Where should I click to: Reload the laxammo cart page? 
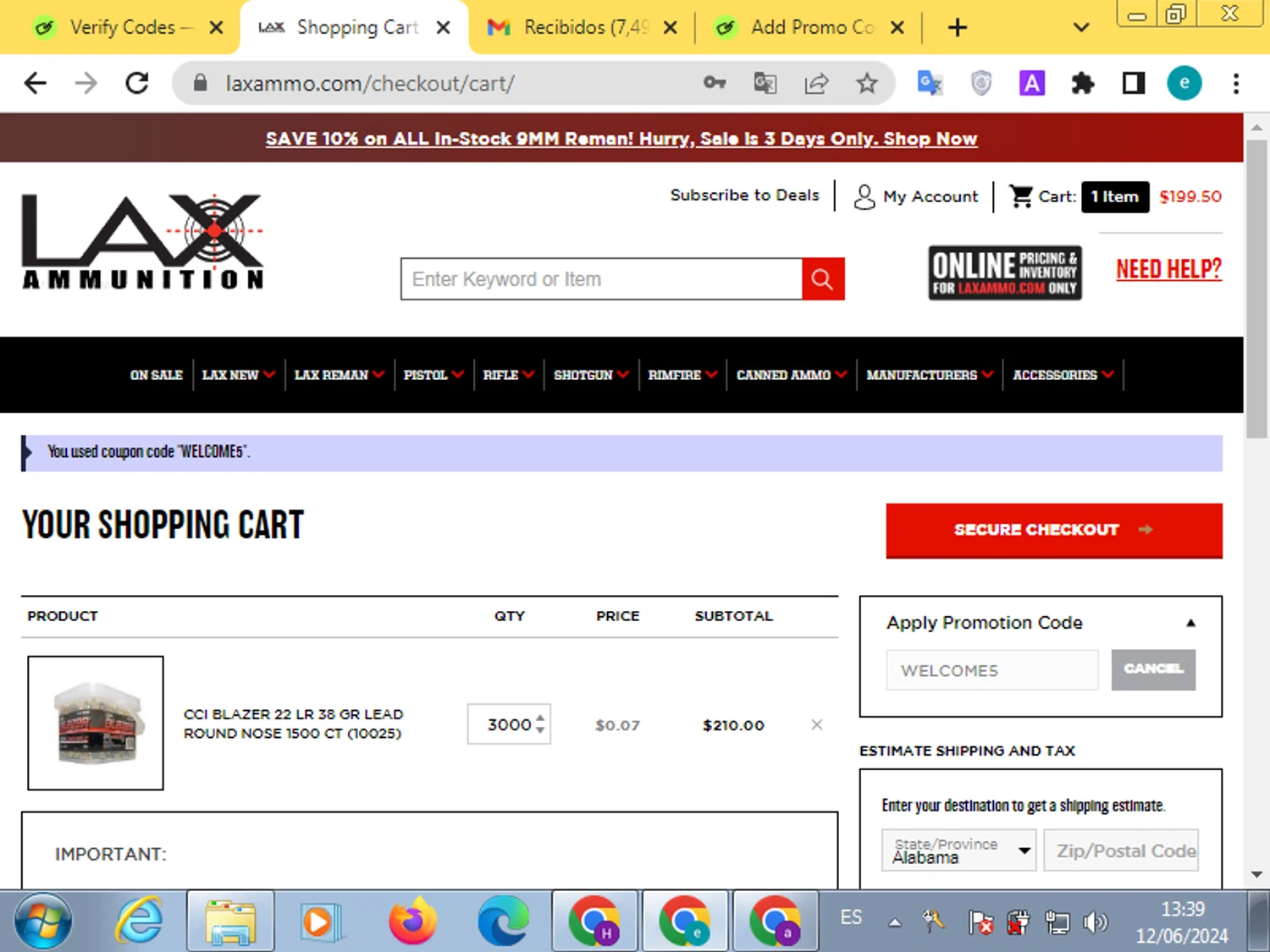click(x=137, y=83)
